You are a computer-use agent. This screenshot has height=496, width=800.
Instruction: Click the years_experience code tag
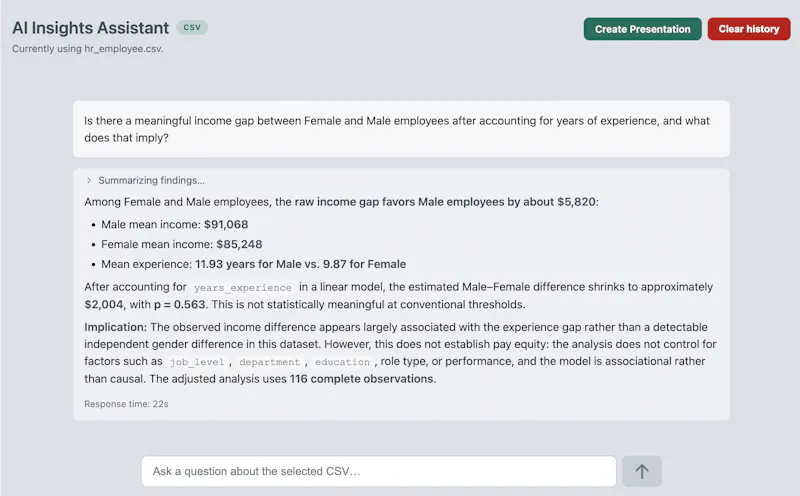[x=242, y=288]
